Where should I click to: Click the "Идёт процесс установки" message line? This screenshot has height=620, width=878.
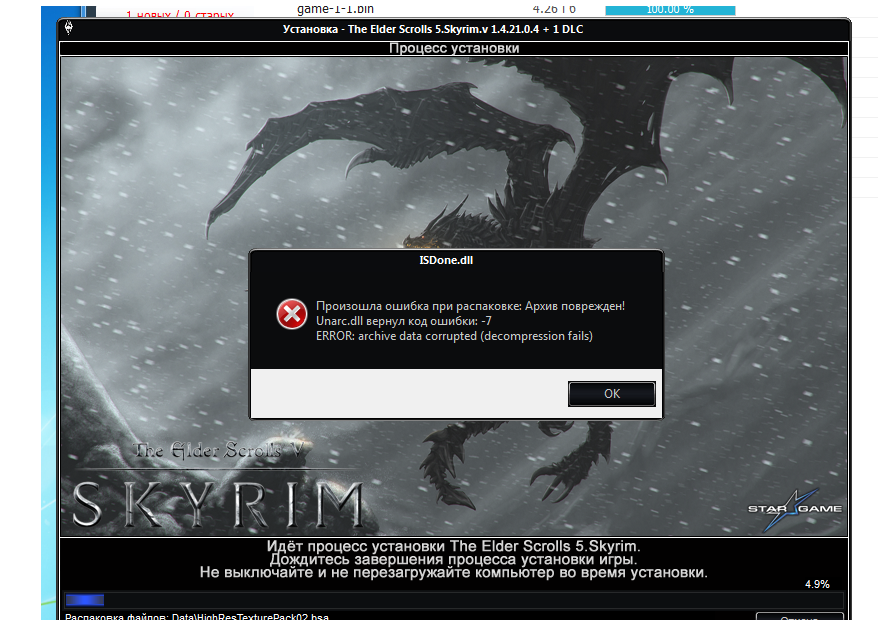(454, 546)
